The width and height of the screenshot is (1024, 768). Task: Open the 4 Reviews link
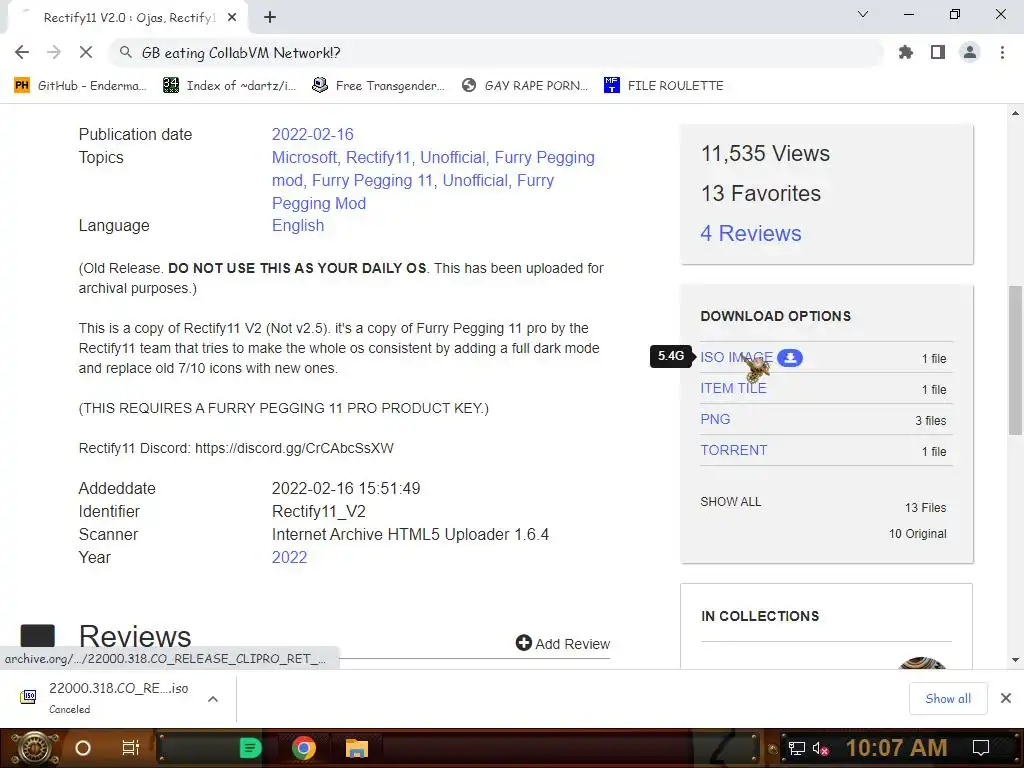click(750, 233)
